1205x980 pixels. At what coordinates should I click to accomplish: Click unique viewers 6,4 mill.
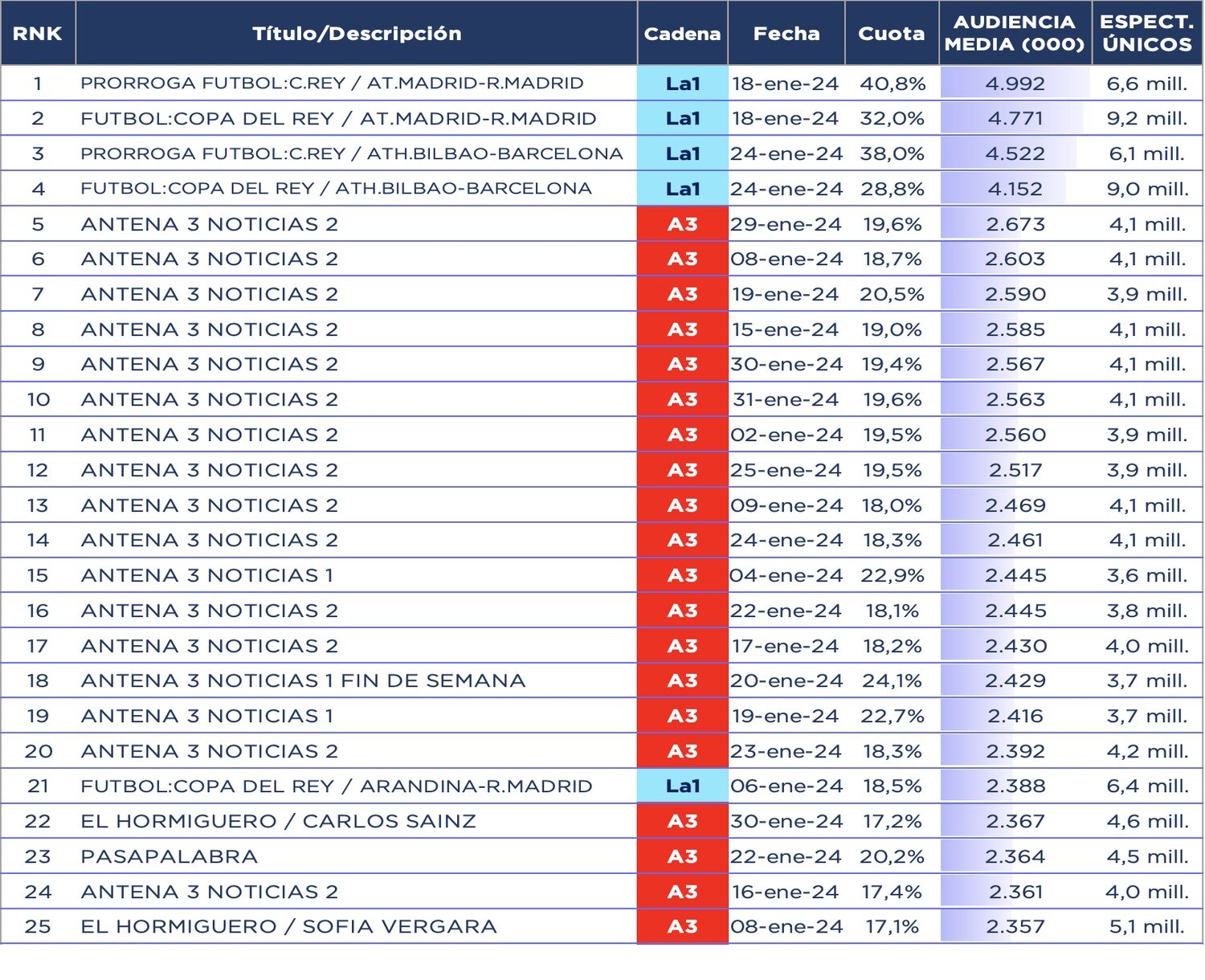point(1147,786)
